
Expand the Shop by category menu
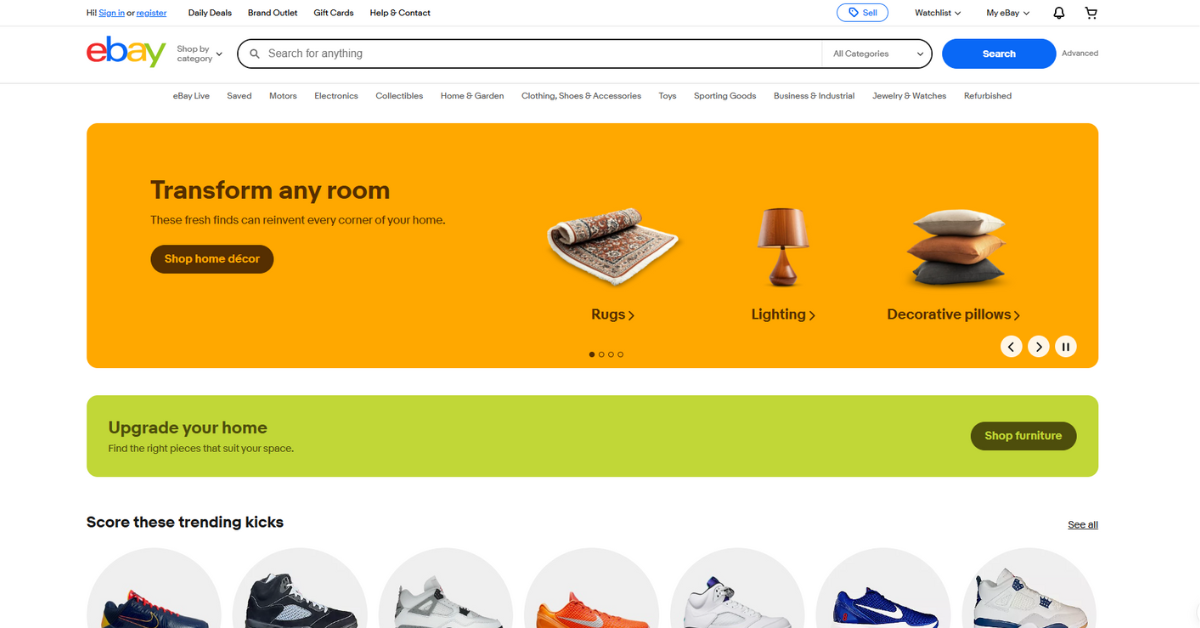click(x=199, y=54)
